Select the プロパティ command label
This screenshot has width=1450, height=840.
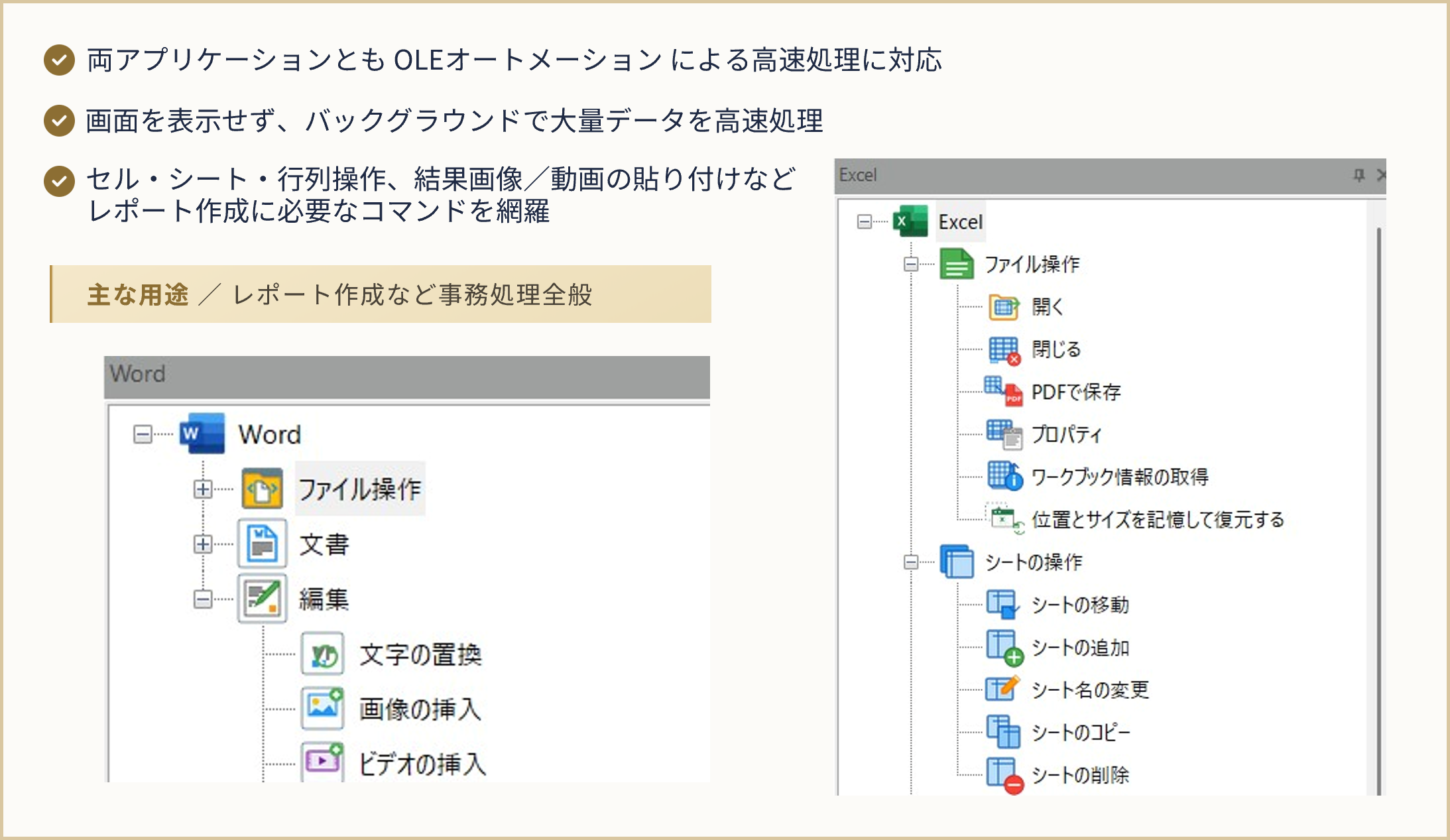coord(1066,434)
